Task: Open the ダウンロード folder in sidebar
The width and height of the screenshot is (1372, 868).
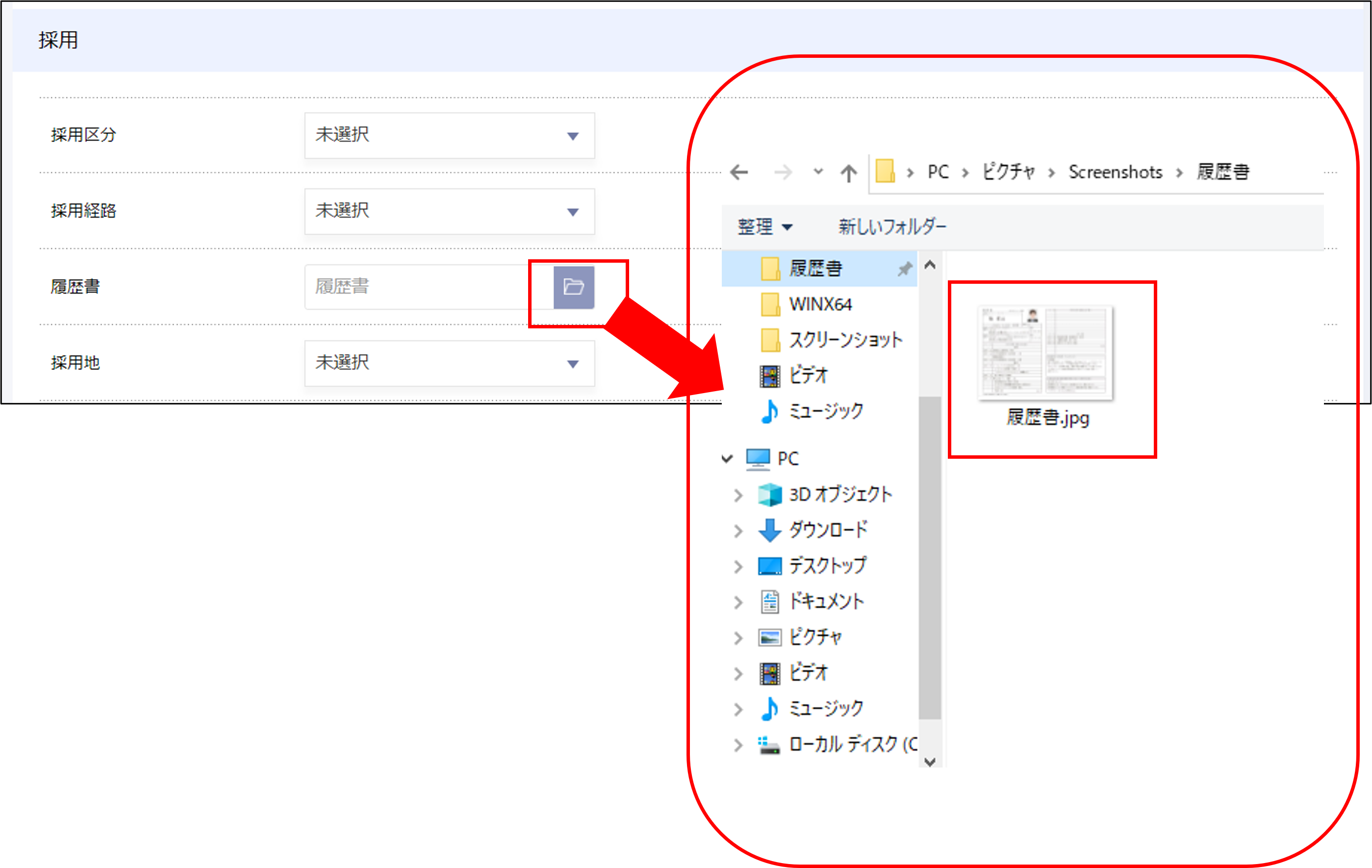Action: pyautogui.click(x=827, y=530)
